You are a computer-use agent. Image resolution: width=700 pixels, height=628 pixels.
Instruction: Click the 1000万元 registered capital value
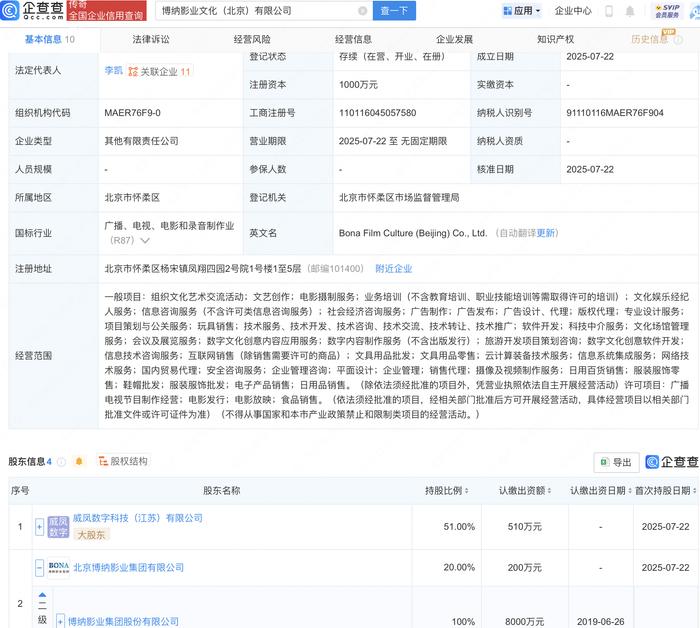coord(358,85)
